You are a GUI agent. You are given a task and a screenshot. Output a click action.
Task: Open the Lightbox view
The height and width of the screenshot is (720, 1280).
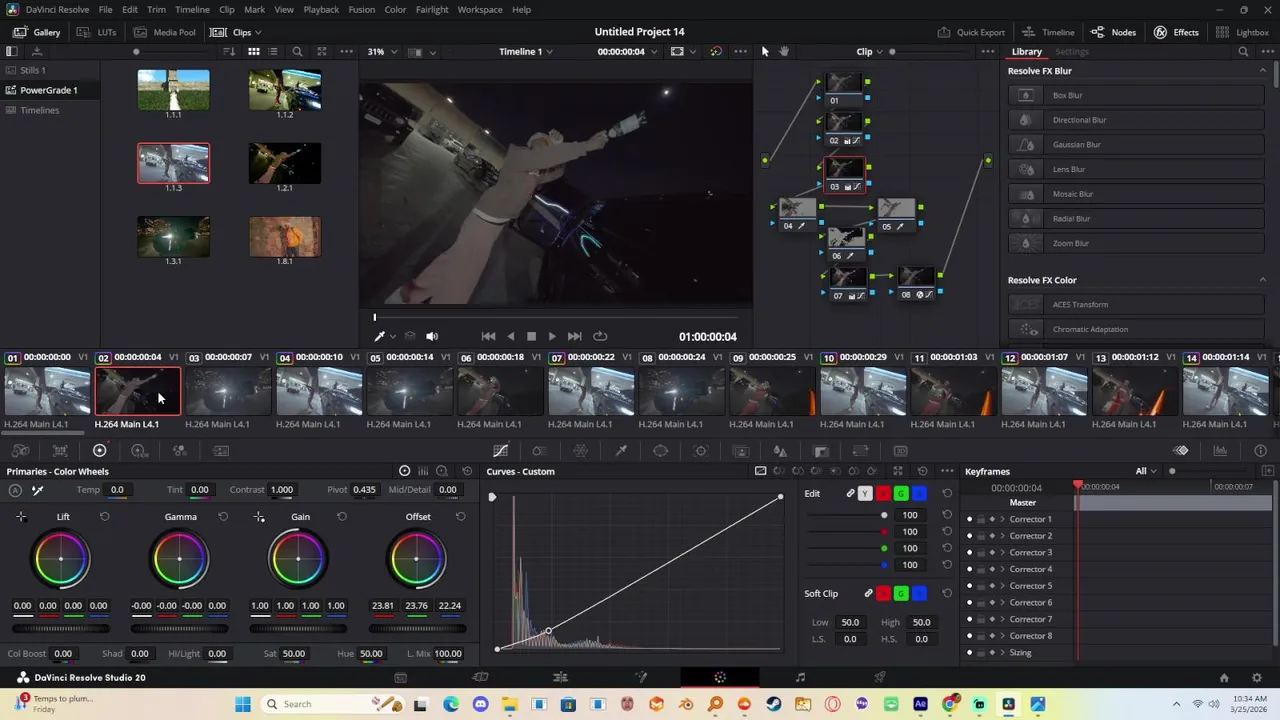point(1243,32)
